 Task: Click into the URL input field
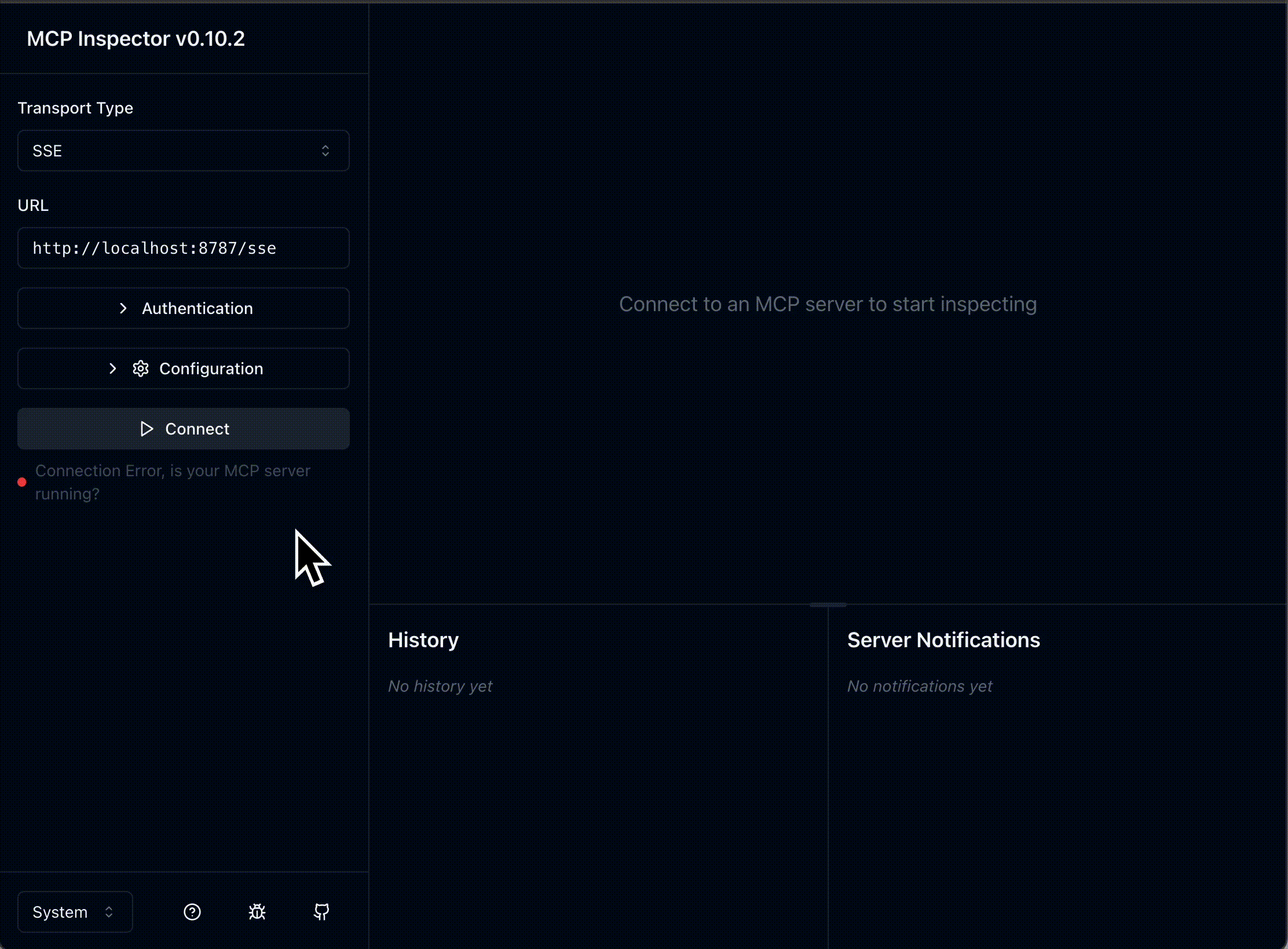tap(184, 248)
